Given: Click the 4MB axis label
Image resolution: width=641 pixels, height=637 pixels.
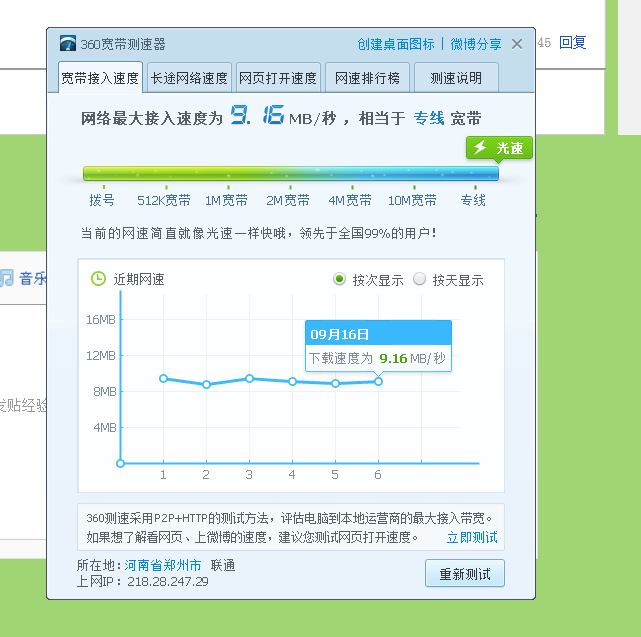Looking at the screenshot, I should [x=105, y=428].
